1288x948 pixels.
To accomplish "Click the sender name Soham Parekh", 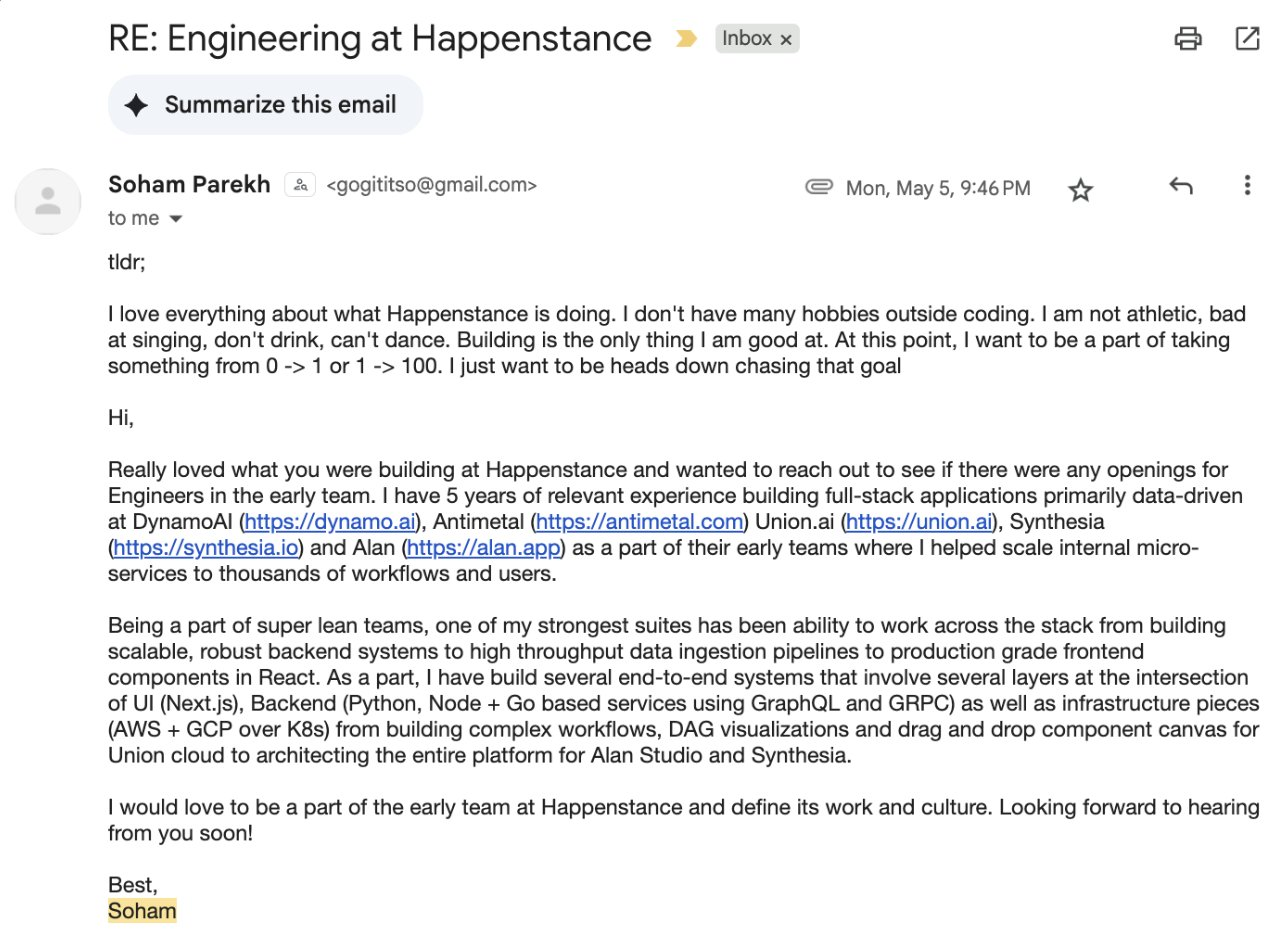I will (x=189, y=185).
